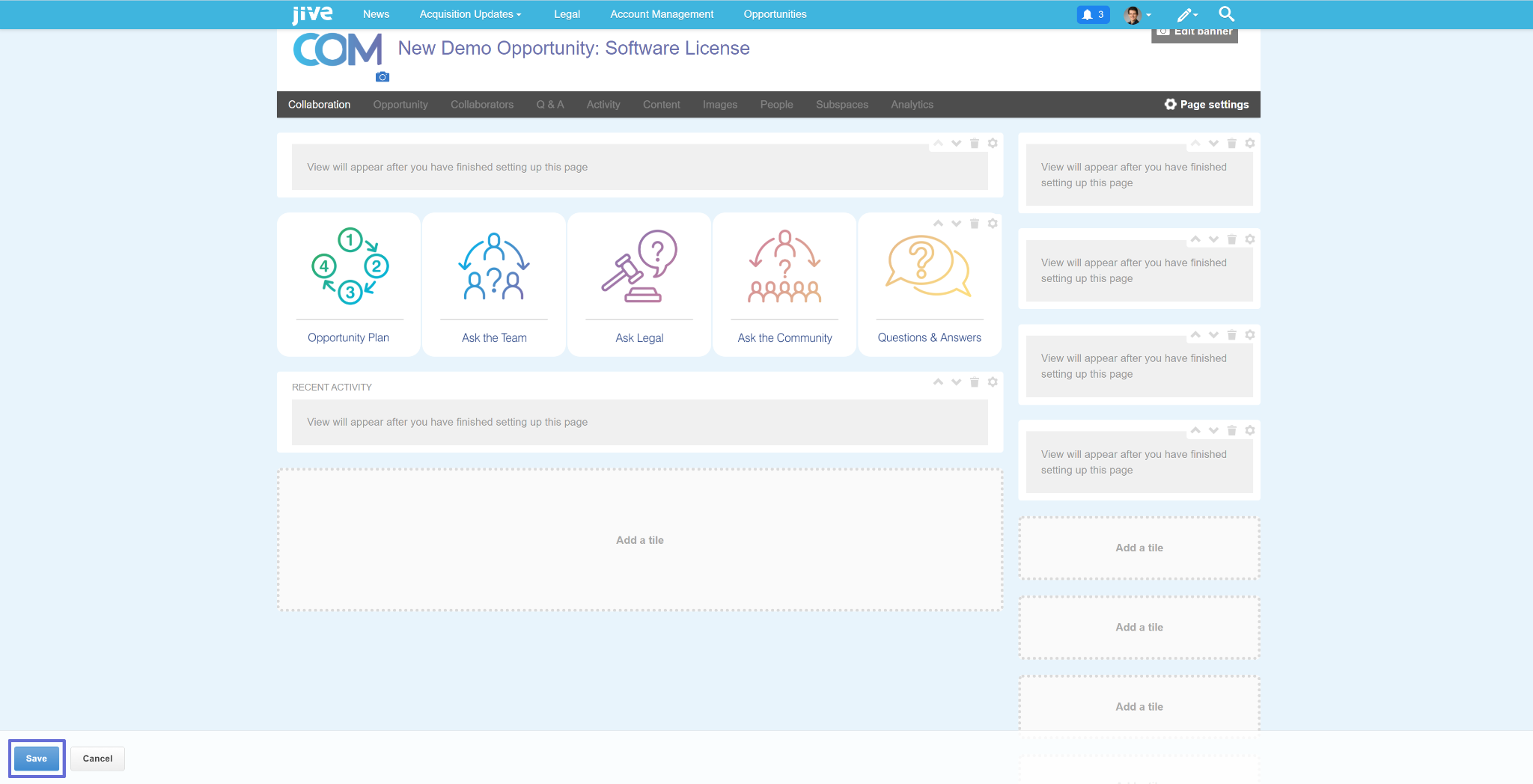Move the icon-links tile row down
Screen dimensions: 1533x784
click(x=956, y=224)
